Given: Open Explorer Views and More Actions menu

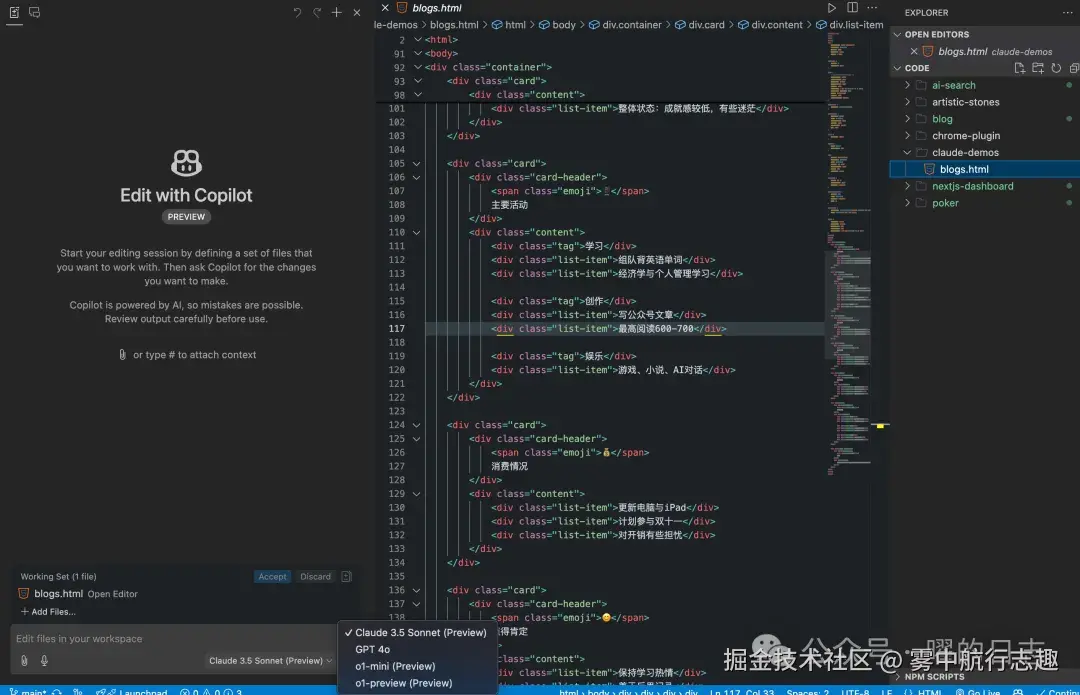Looking at the screenshot, I should (1068, 12).
